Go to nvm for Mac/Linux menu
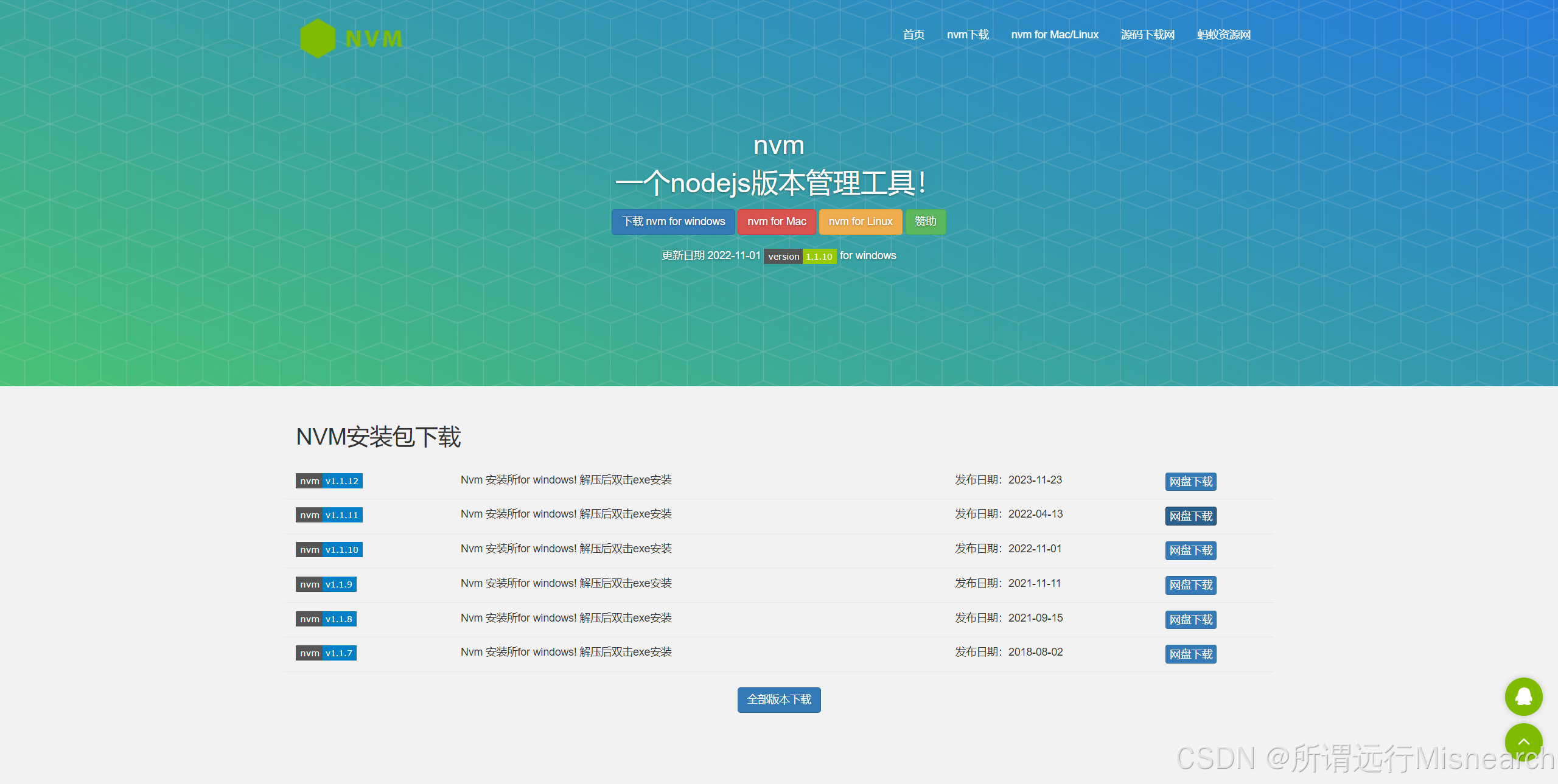1558x784 pixels. click(1055, 35)
